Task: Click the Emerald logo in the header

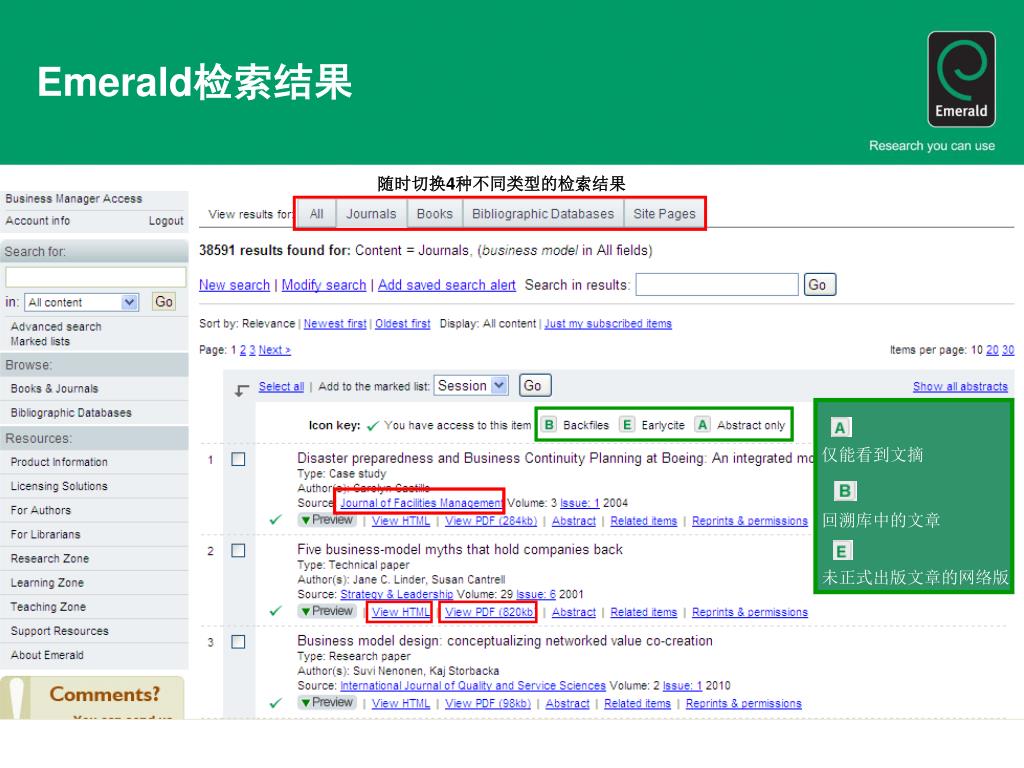Action: tap(961, 79)
